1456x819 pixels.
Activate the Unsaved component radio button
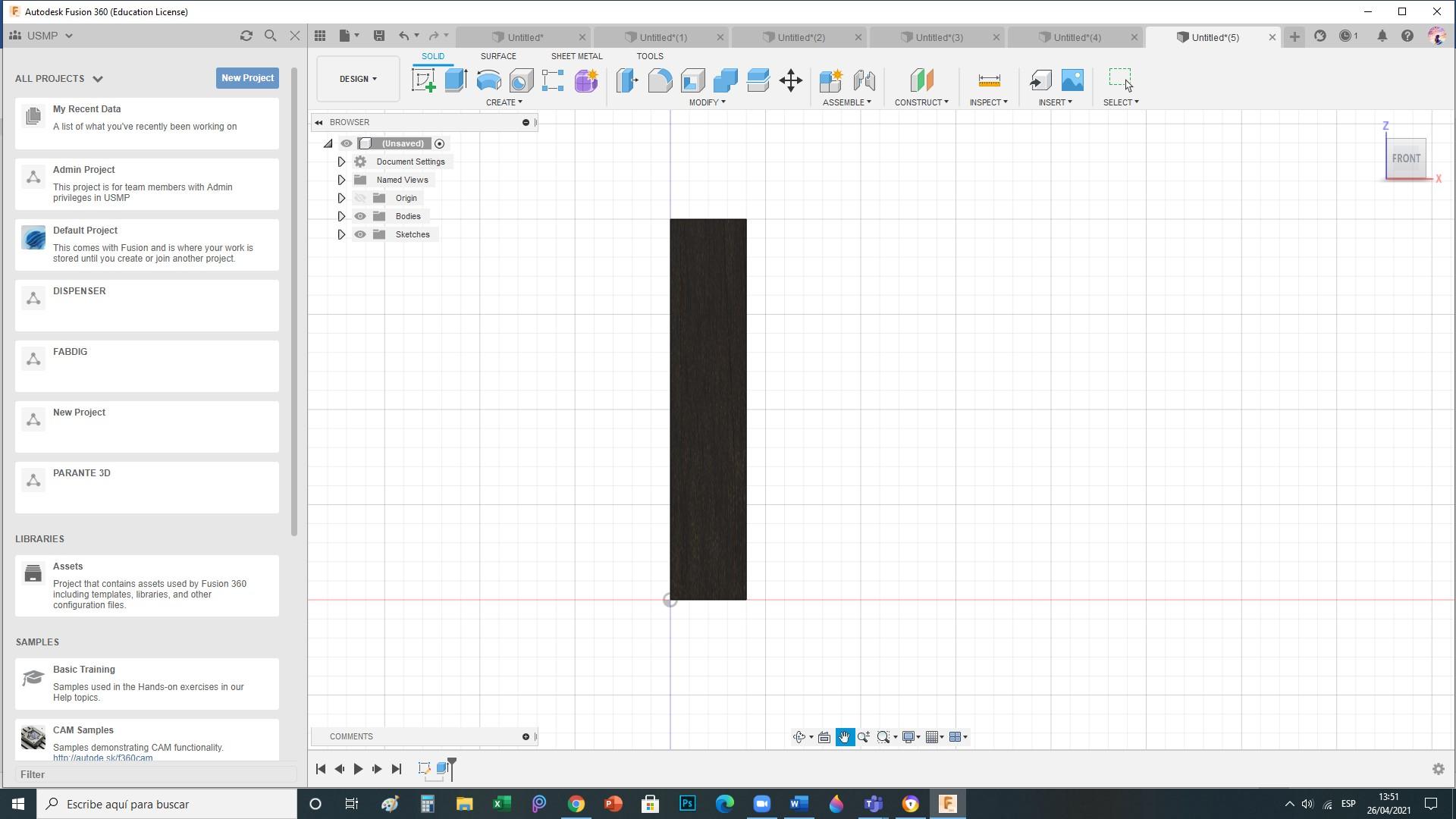coord(439,143)
